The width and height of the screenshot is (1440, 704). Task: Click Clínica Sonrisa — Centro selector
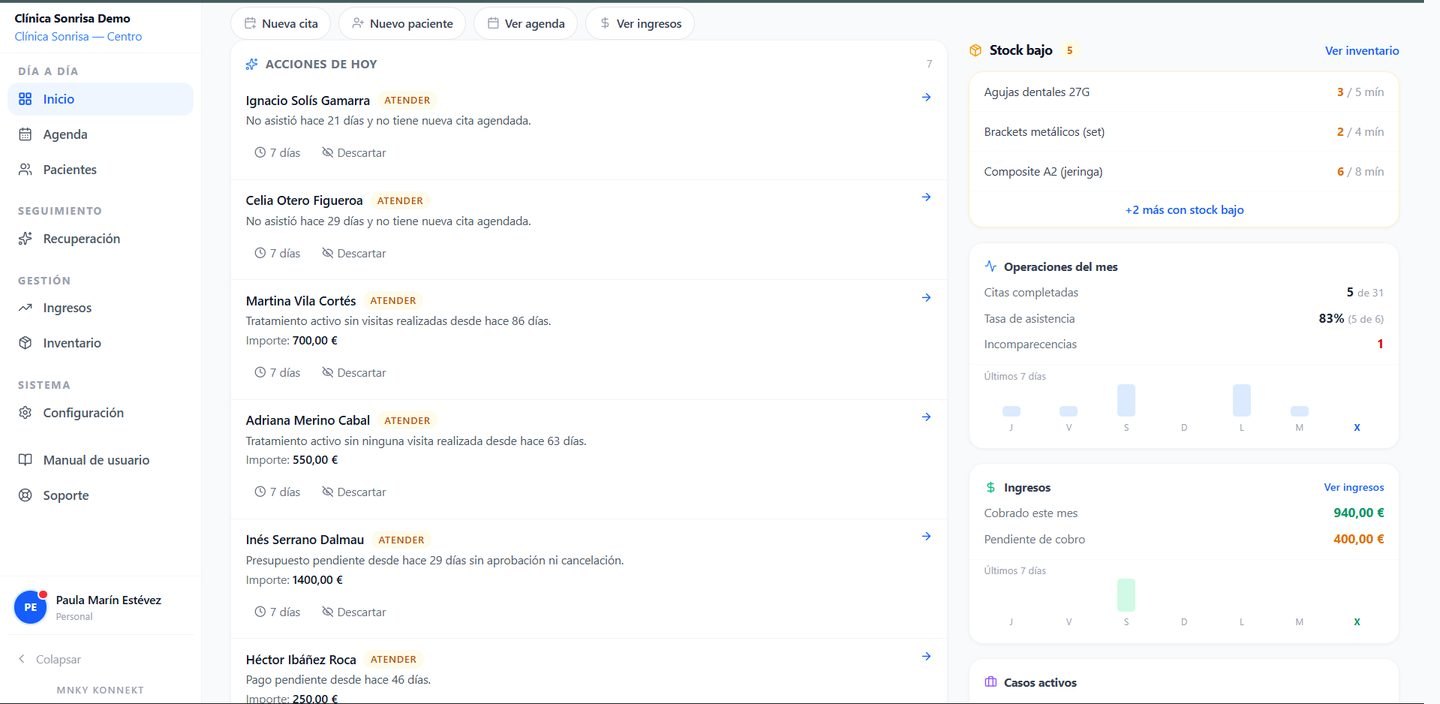point(78,36)
